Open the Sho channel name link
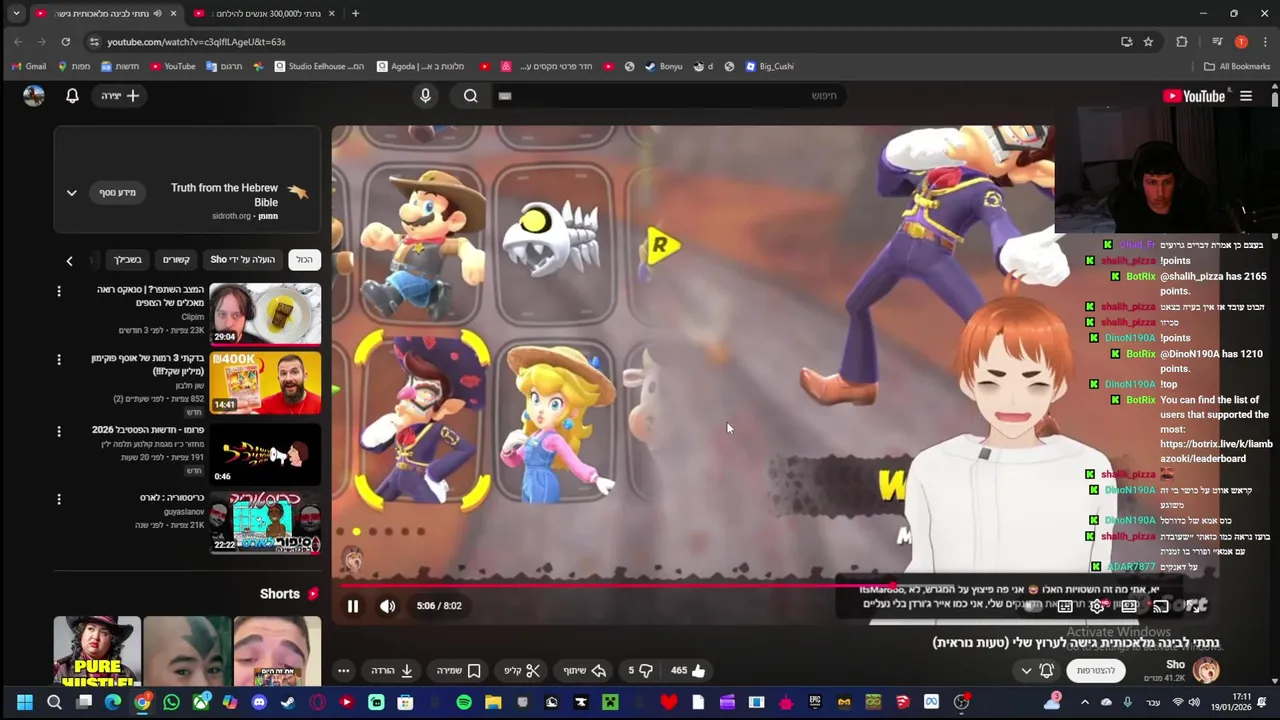This screenshot has width=1280, height=720. 1175,664
